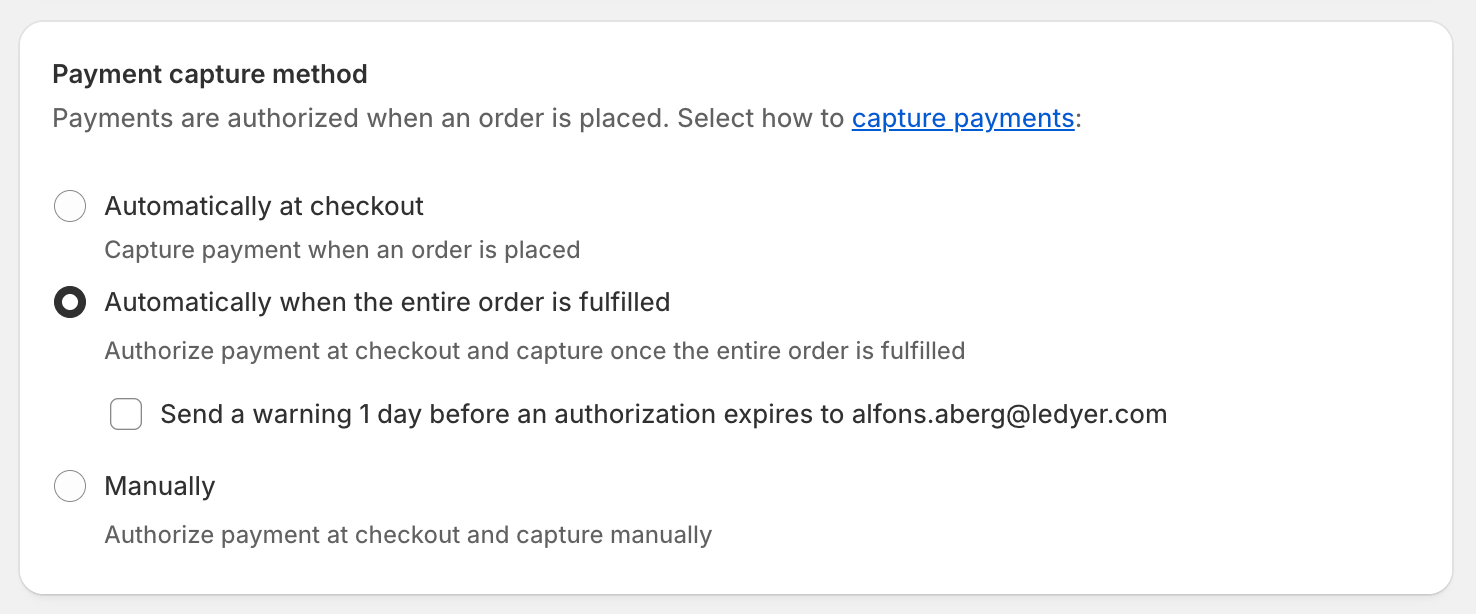Select the entire-order-fulfilled radio button

pos(70,303)
